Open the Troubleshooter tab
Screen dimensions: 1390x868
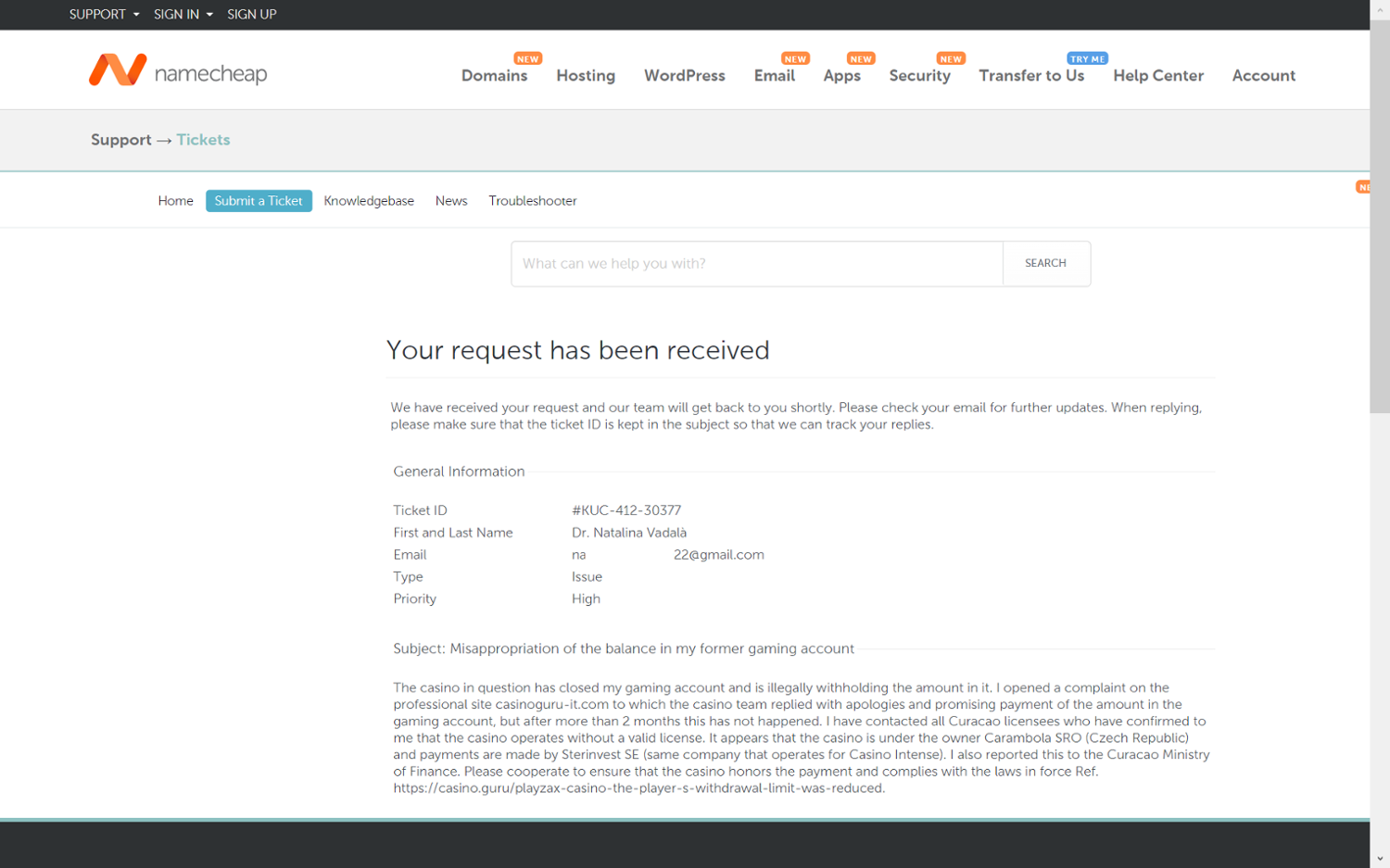click(533, 201)
